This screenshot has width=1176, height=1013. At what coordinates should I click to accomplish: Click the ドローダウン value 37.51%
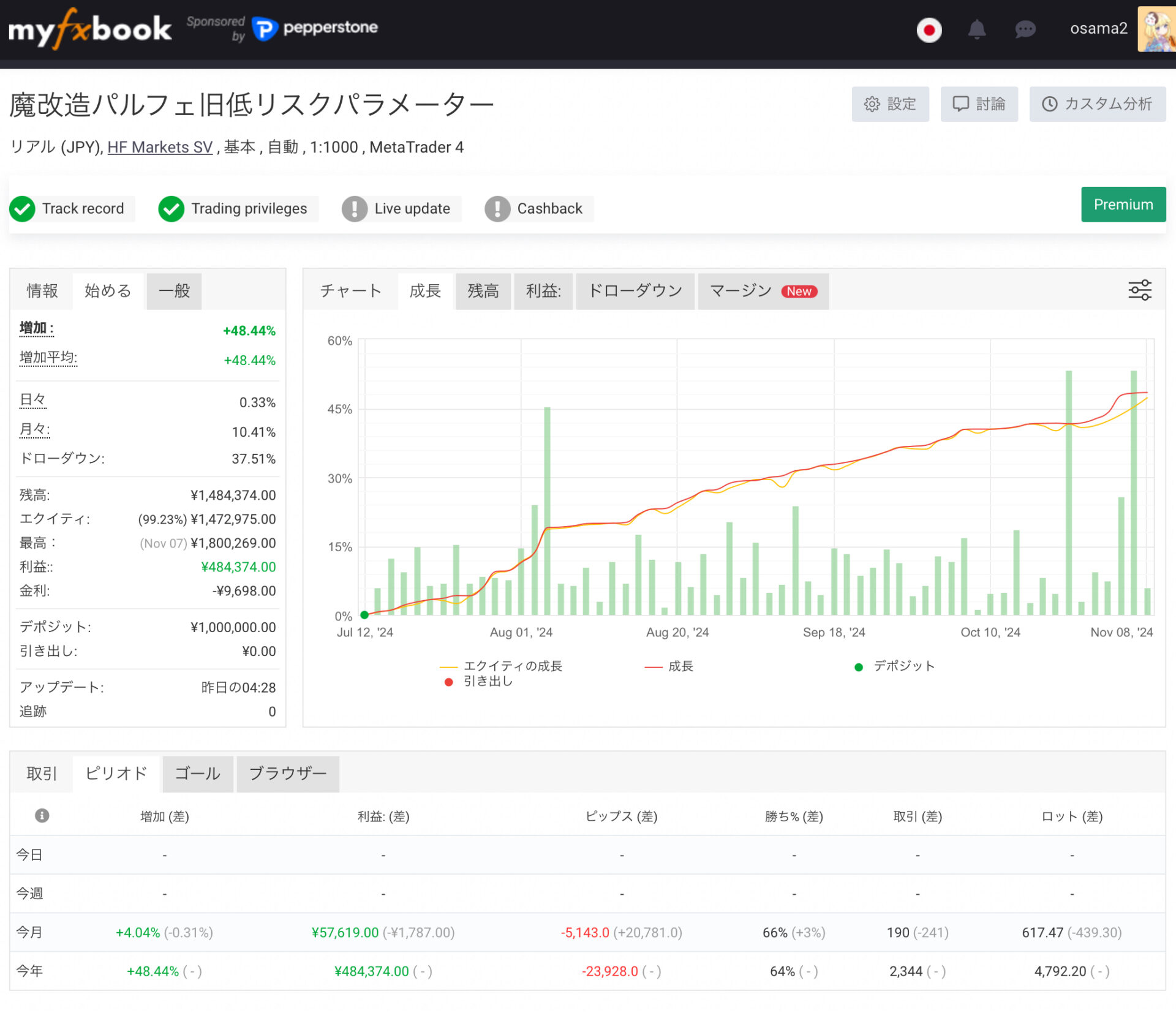(x=254, y=459)
